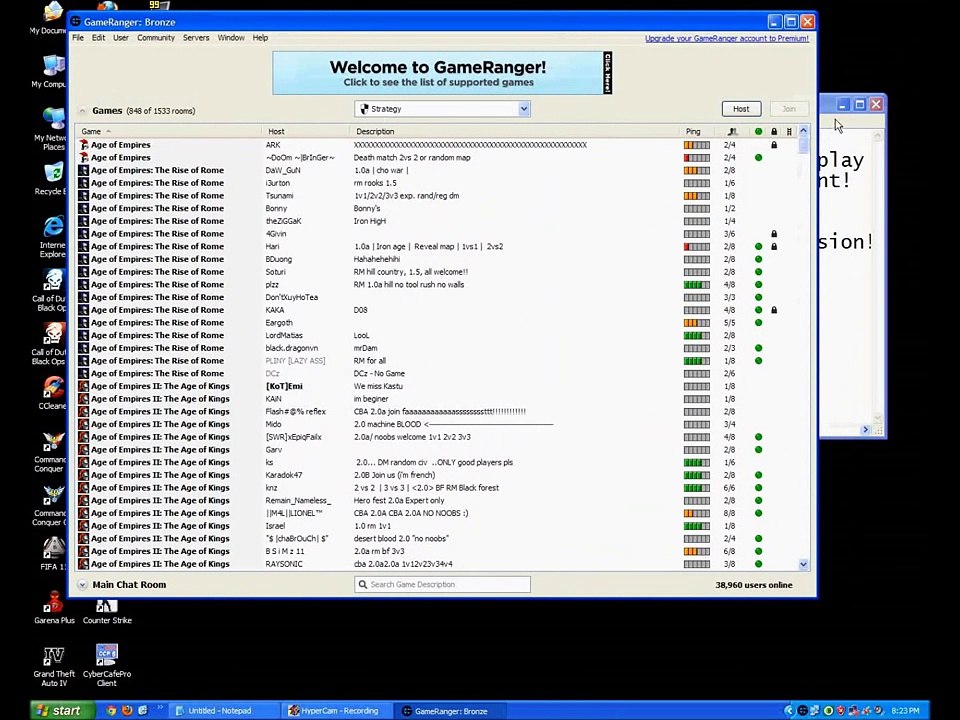960x720 pixels.
Task: Select the room hosted by Tsunami
Action: pos(438,196)
